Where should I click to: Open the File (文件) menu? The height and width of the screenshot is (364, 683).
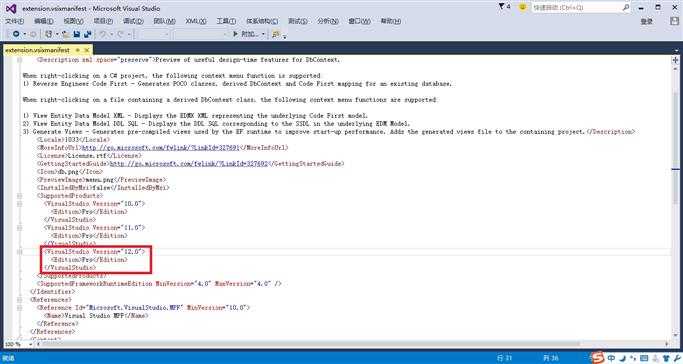[x=14, y=21]
